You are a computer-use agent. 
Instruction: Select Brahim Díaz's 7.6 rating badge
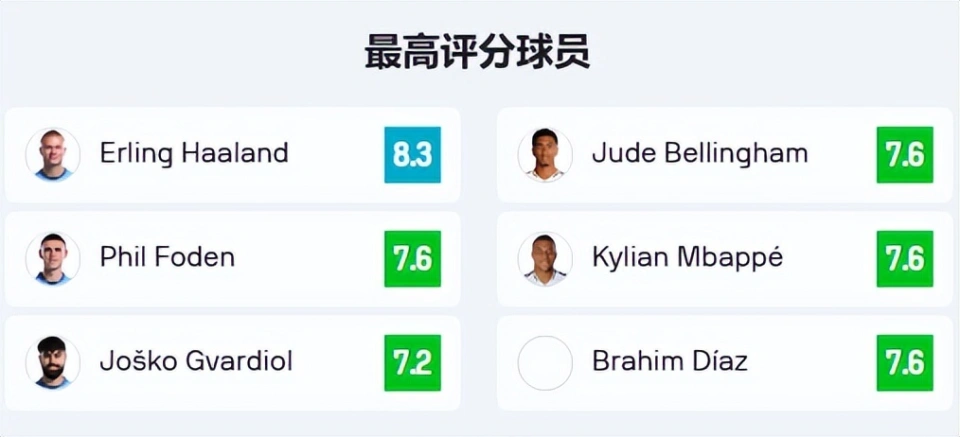click(905, 363)
